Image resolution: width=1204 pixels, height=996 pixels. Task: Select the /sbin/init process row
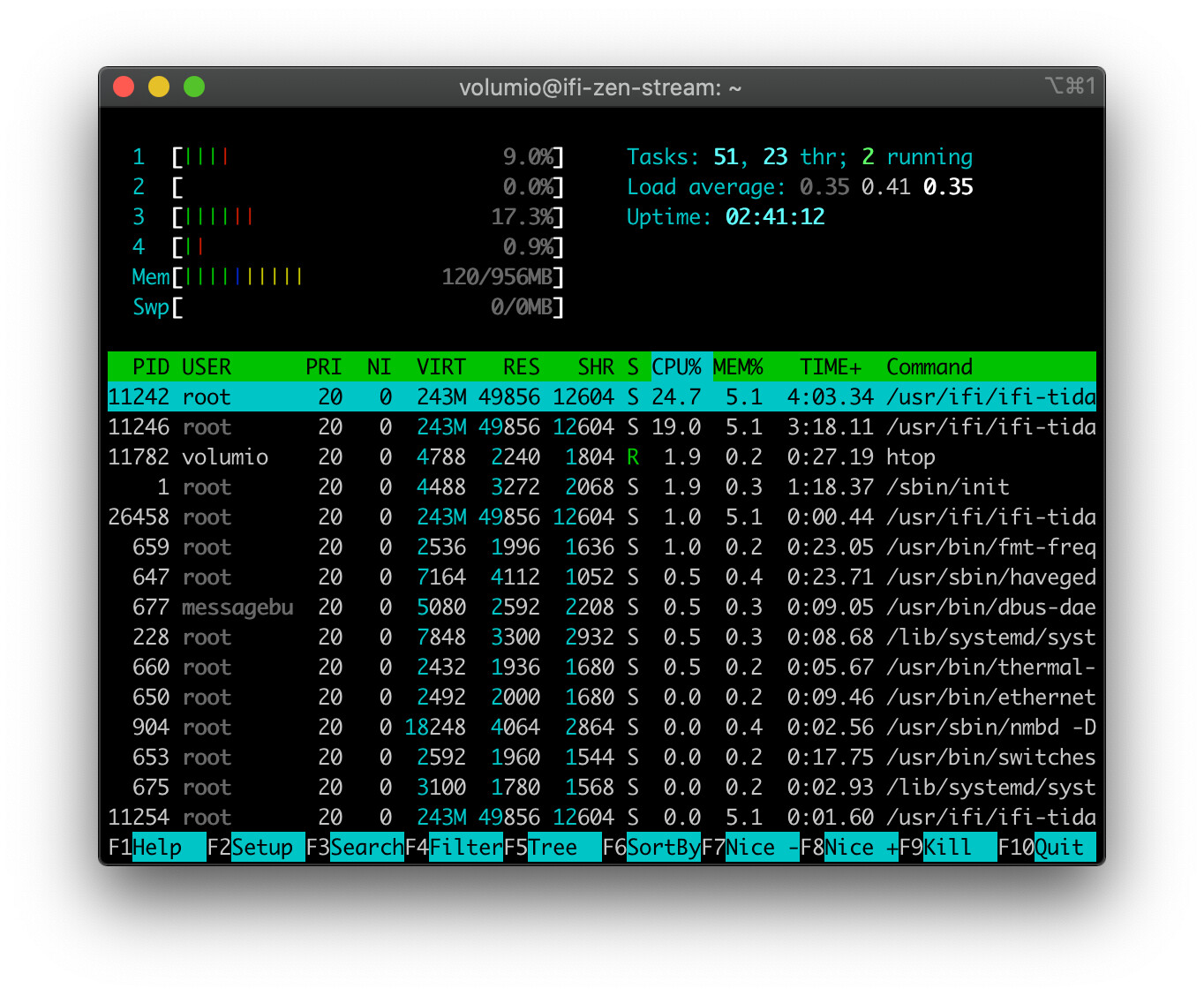click(x=602, y=487)
